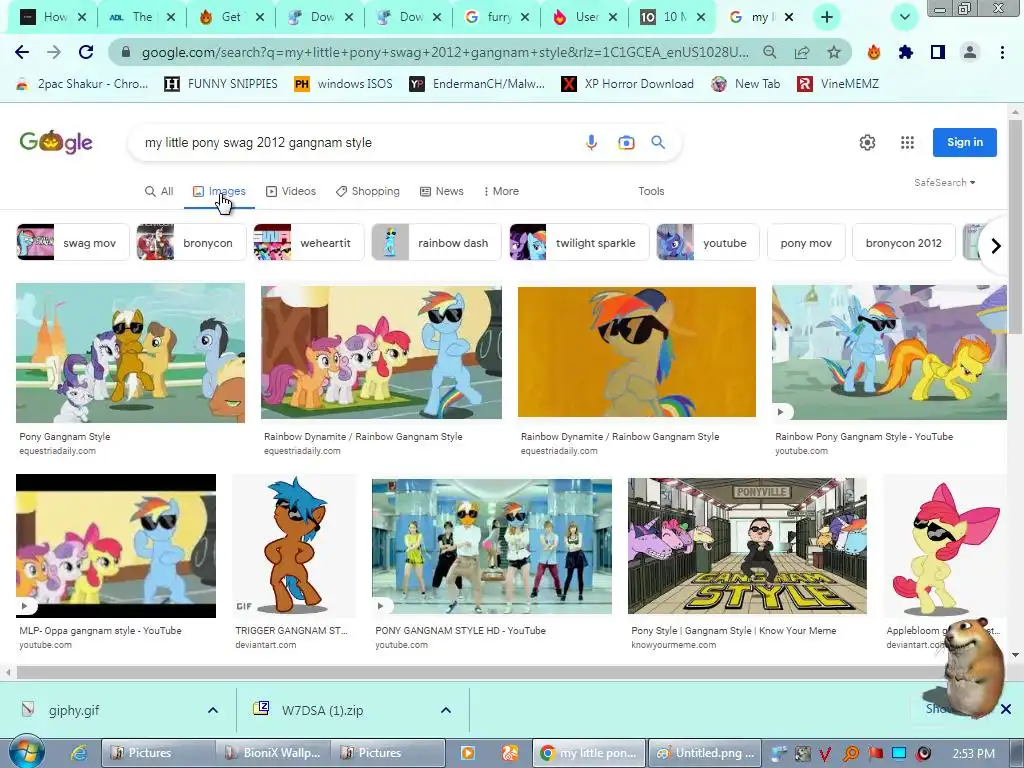The width and height of the screenshot is (1024, 768).
Task: Open the giphy.gif downloaded file
Action: pyautogui.click(x=73, y=710)
